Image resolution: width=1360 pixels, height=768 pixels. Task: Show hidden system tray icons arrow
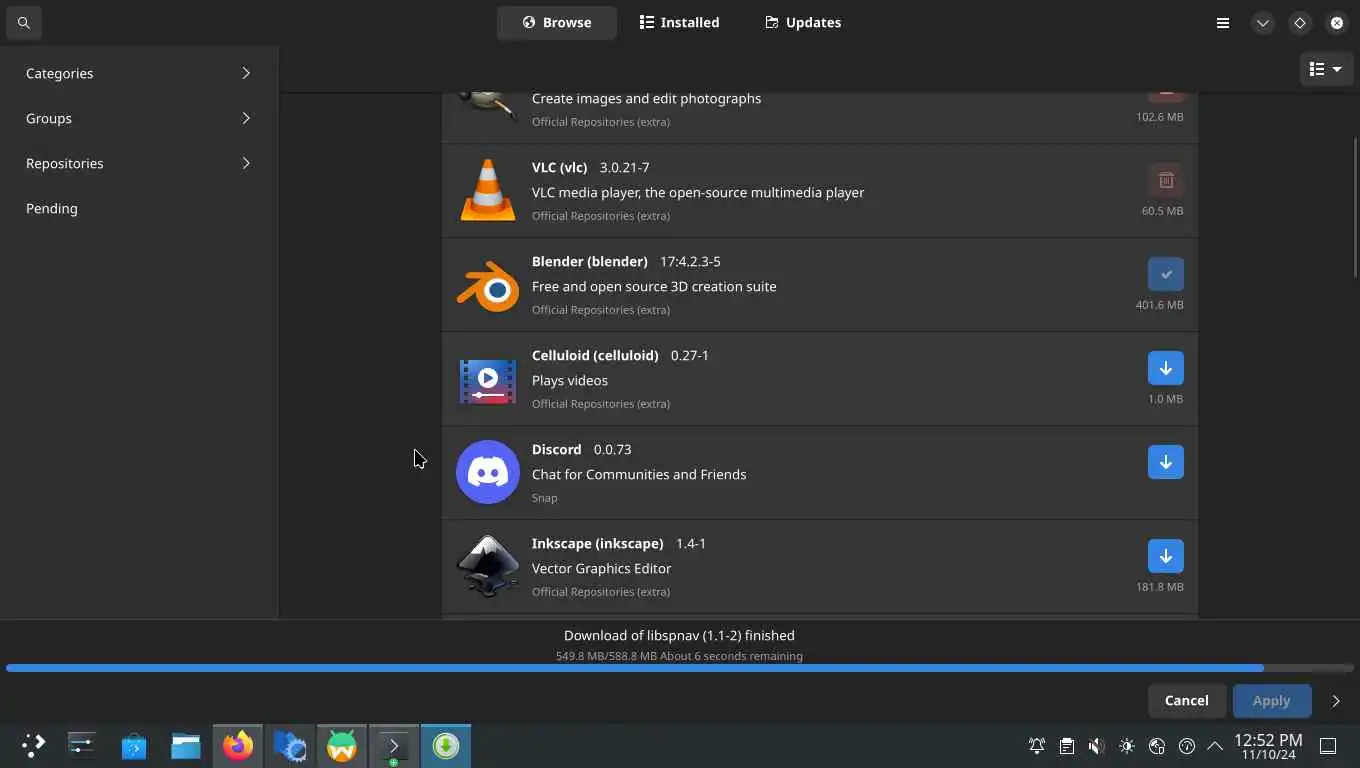pos(1215,746)
